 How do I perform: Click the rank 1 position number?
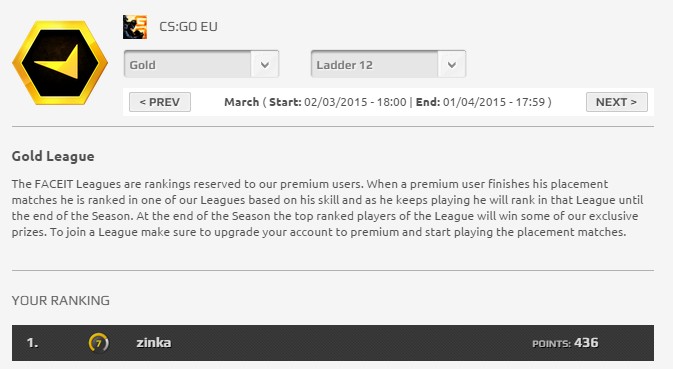[32, 342]
